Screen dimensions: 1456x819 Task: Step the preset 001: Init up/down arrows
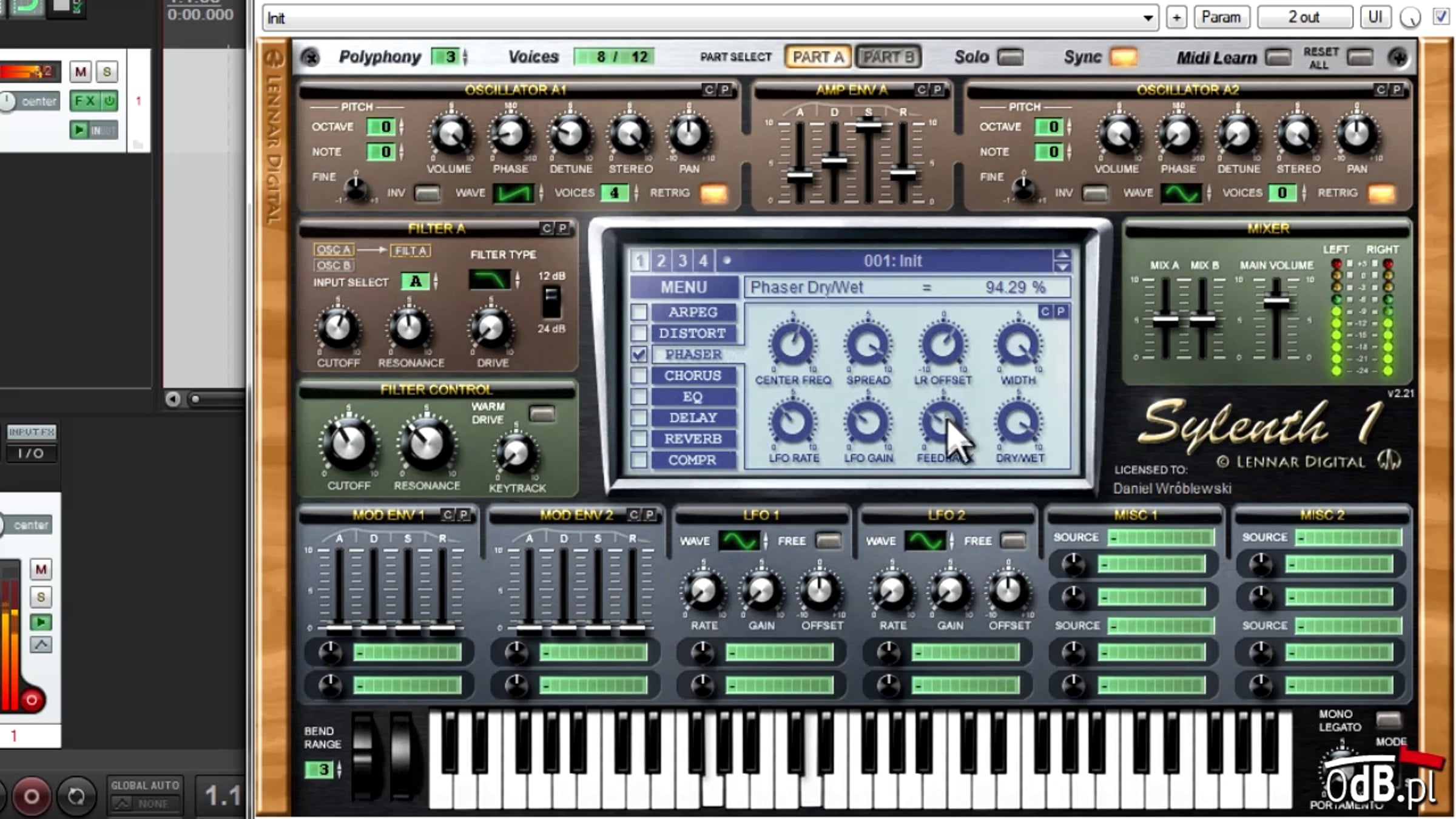pos(1062,261)
